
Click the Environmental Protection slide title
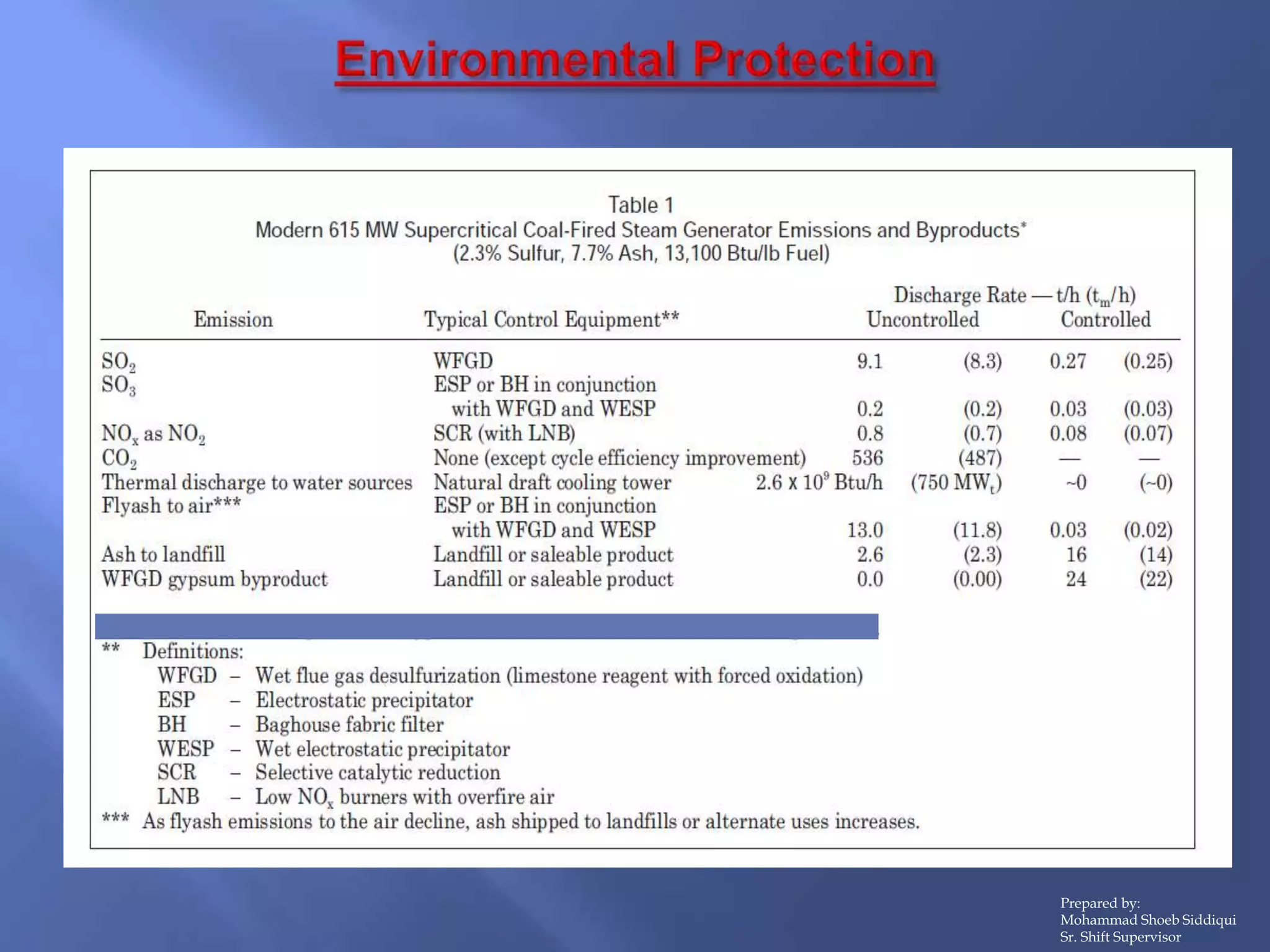[635, 61]
